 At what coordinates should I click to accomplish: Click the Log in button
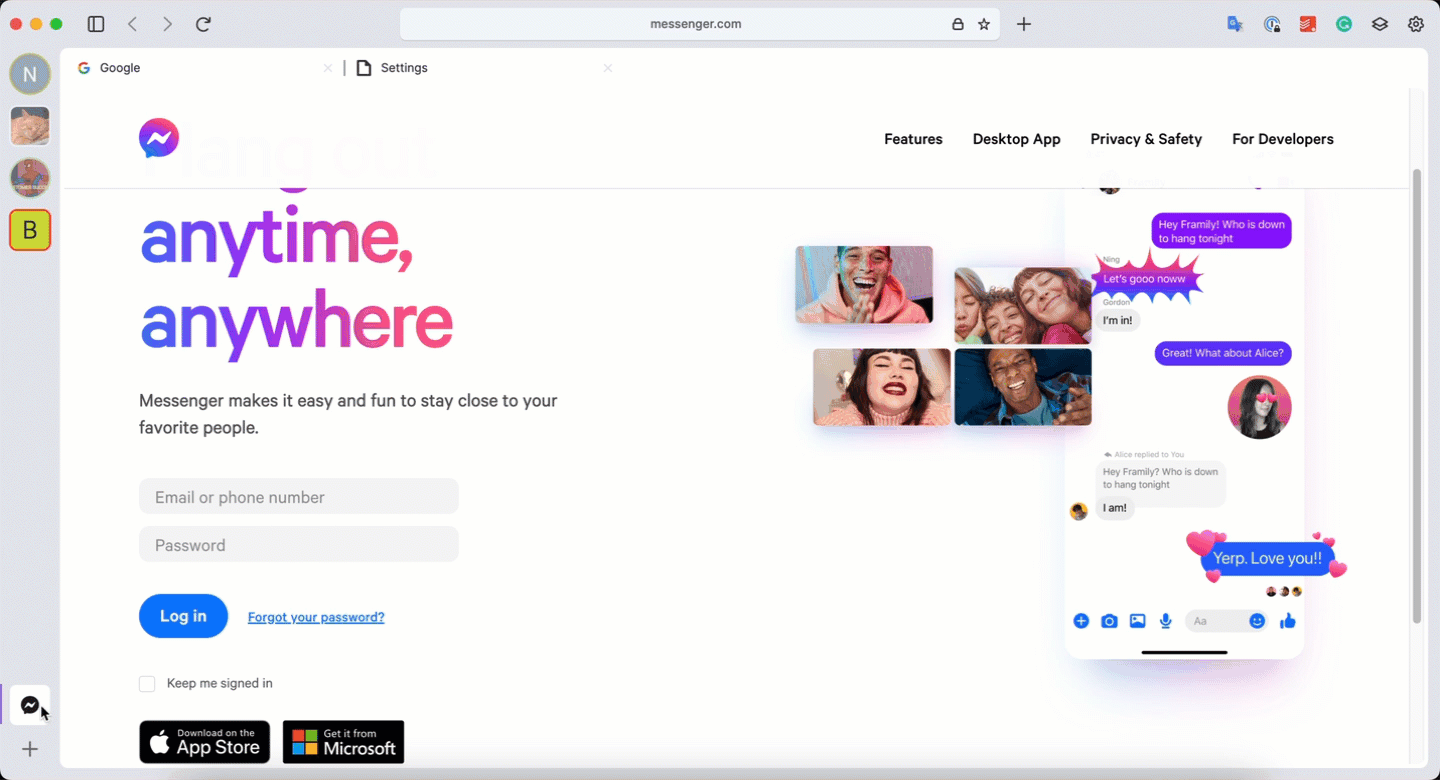(183, 616)
